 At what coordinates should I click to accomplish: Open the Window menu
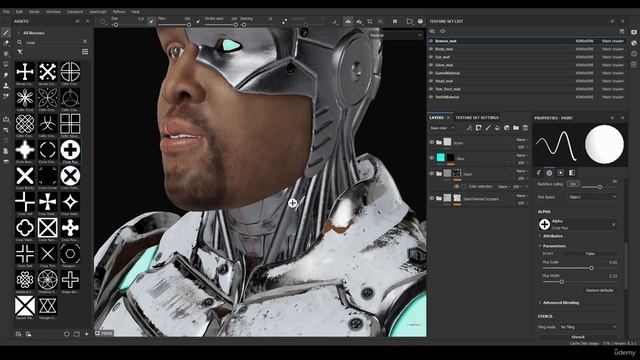(53, 12)
